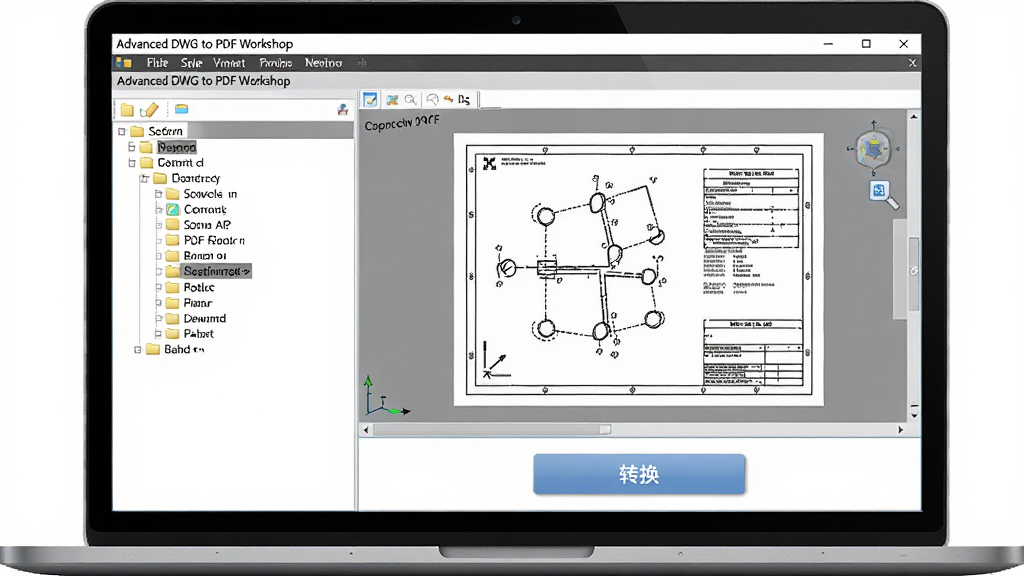
Task: Select the Doardrey folder in the tree
Action: 195,178
